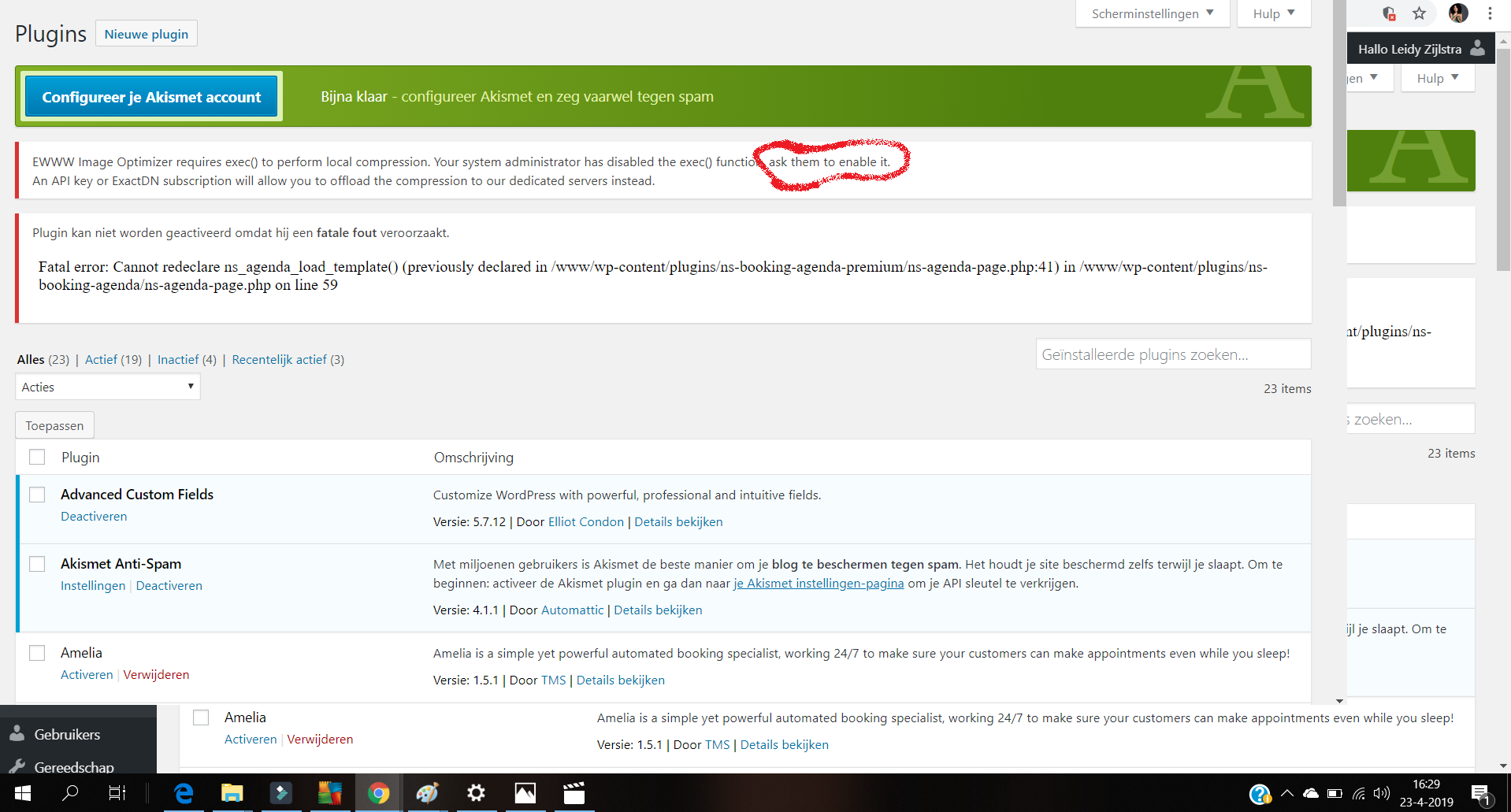Open the Paint app from taskbar
The image size is (1511, 812).
pos(427,793)
